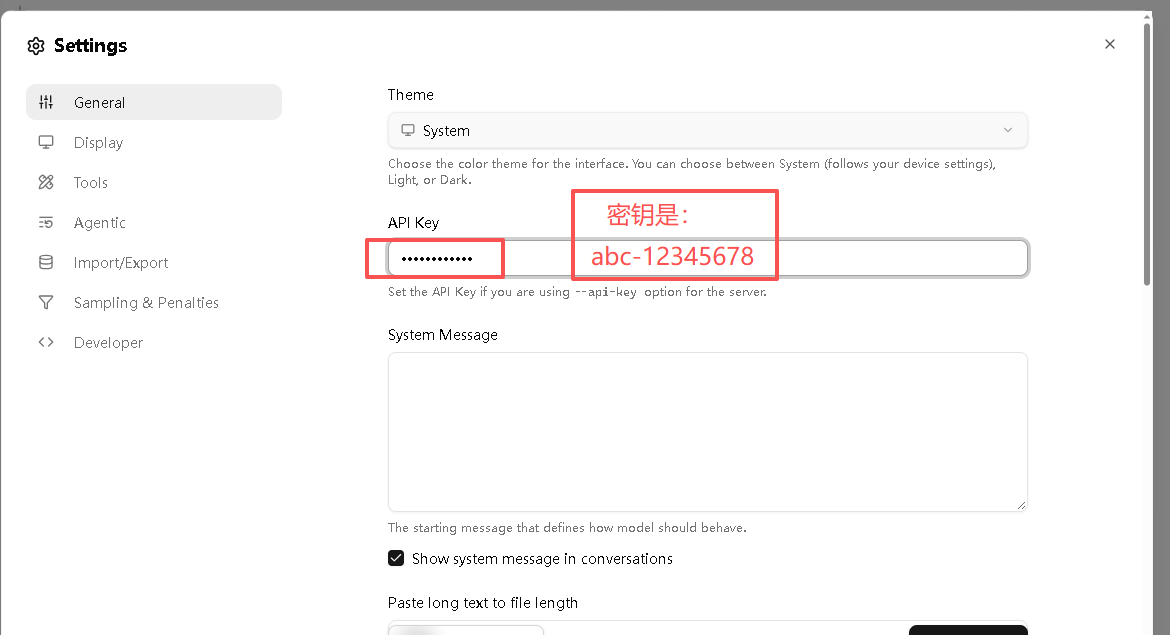Click the "Settings" dialog title text
Screen dimensions: 1170x635
click(90, 46)
